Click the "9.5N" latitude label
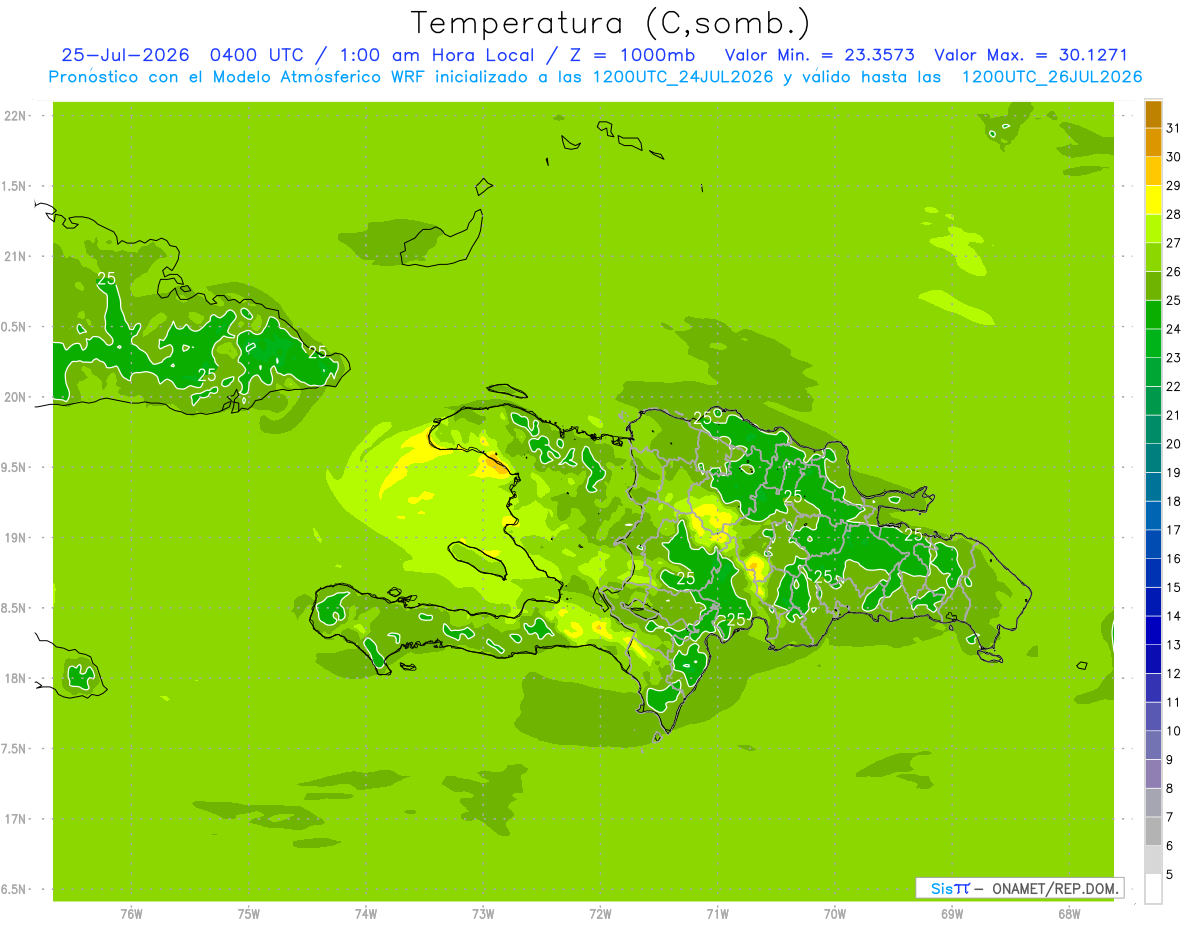Screen dimensions: 1200x927 (x=15, y=468)
